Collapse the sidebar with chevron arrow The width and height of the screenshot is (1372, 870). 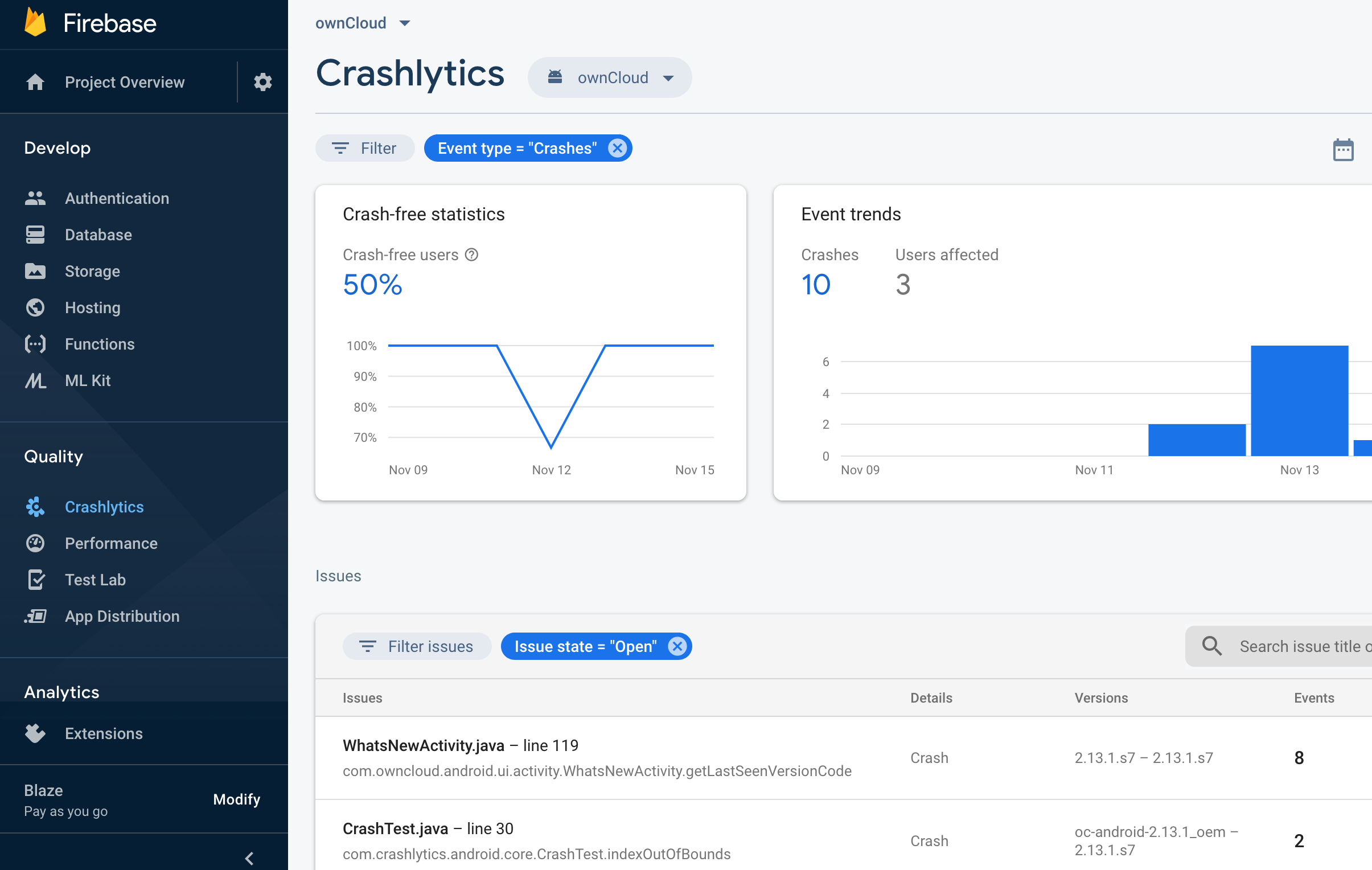[x=249, y=858]
